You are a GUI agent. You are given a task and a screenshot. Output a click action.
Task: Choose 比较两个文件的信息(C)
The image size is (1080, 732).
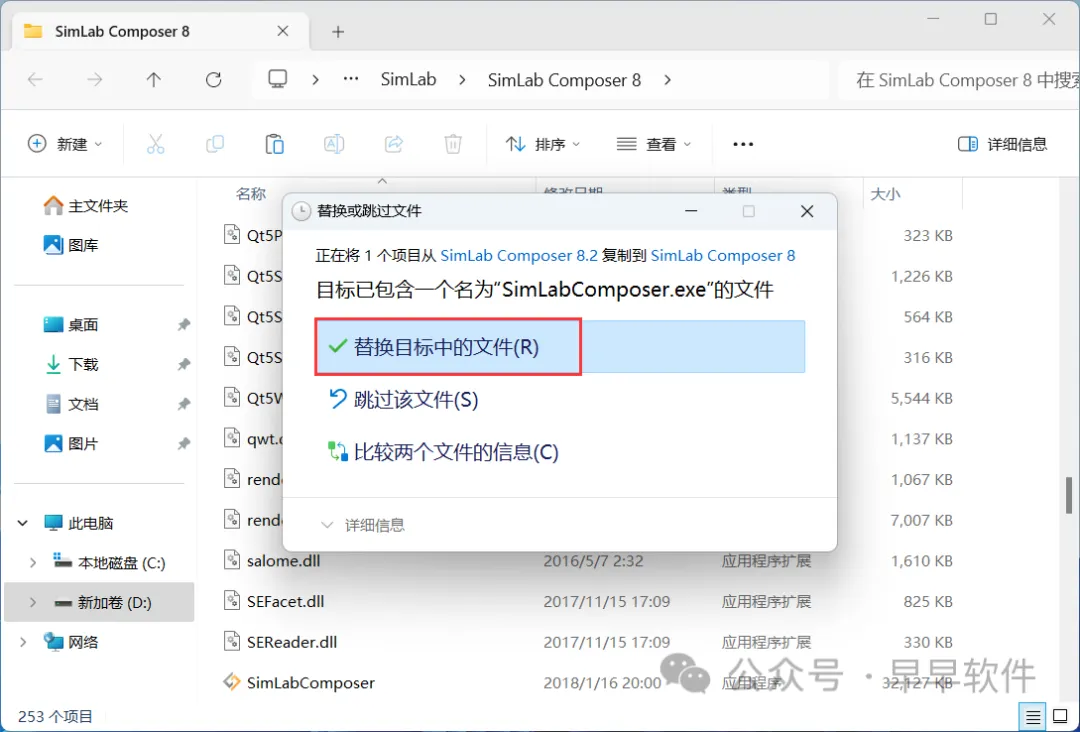point(444,452)
